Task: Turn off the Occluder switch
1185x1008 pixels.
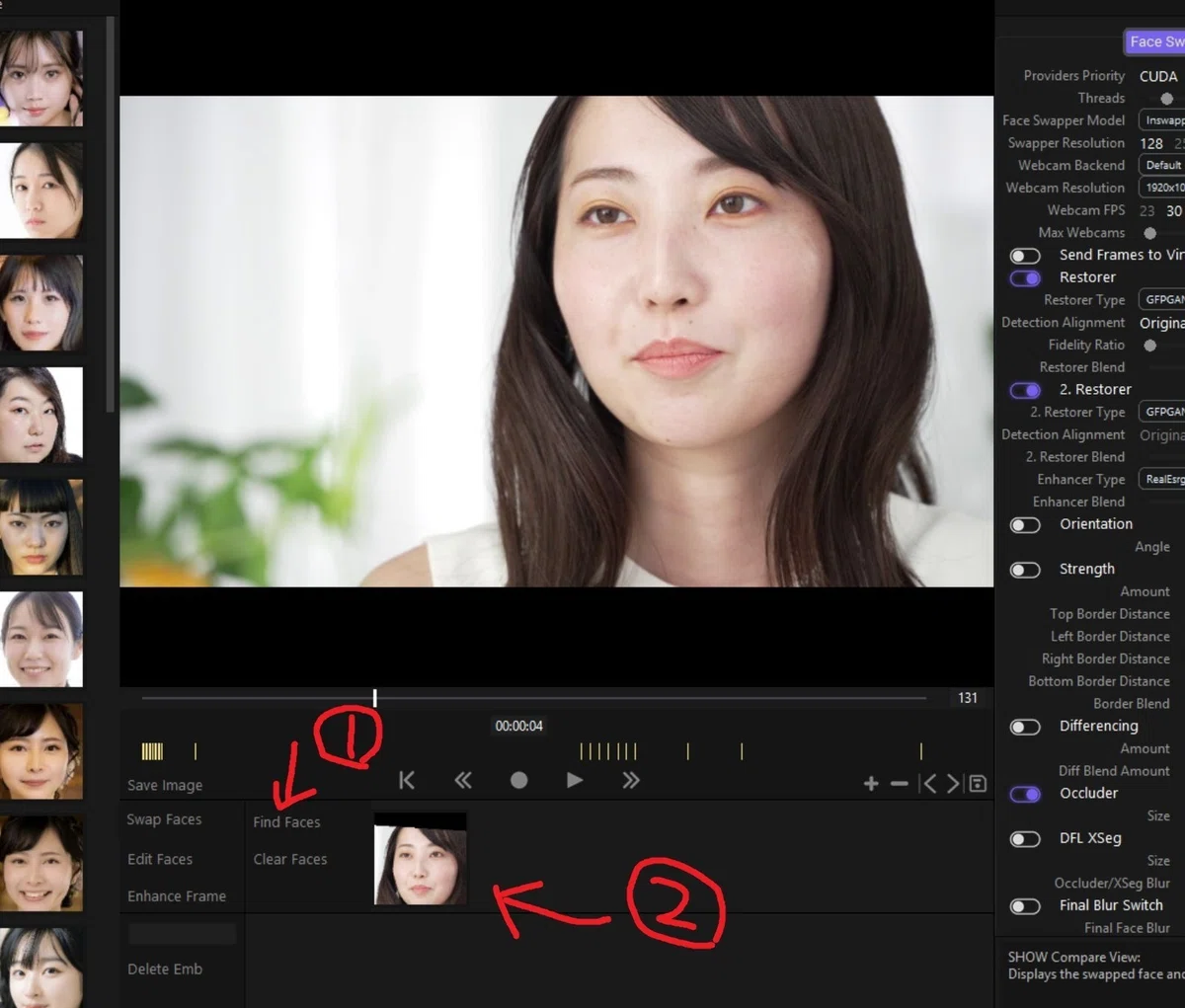Action: 1025,794
